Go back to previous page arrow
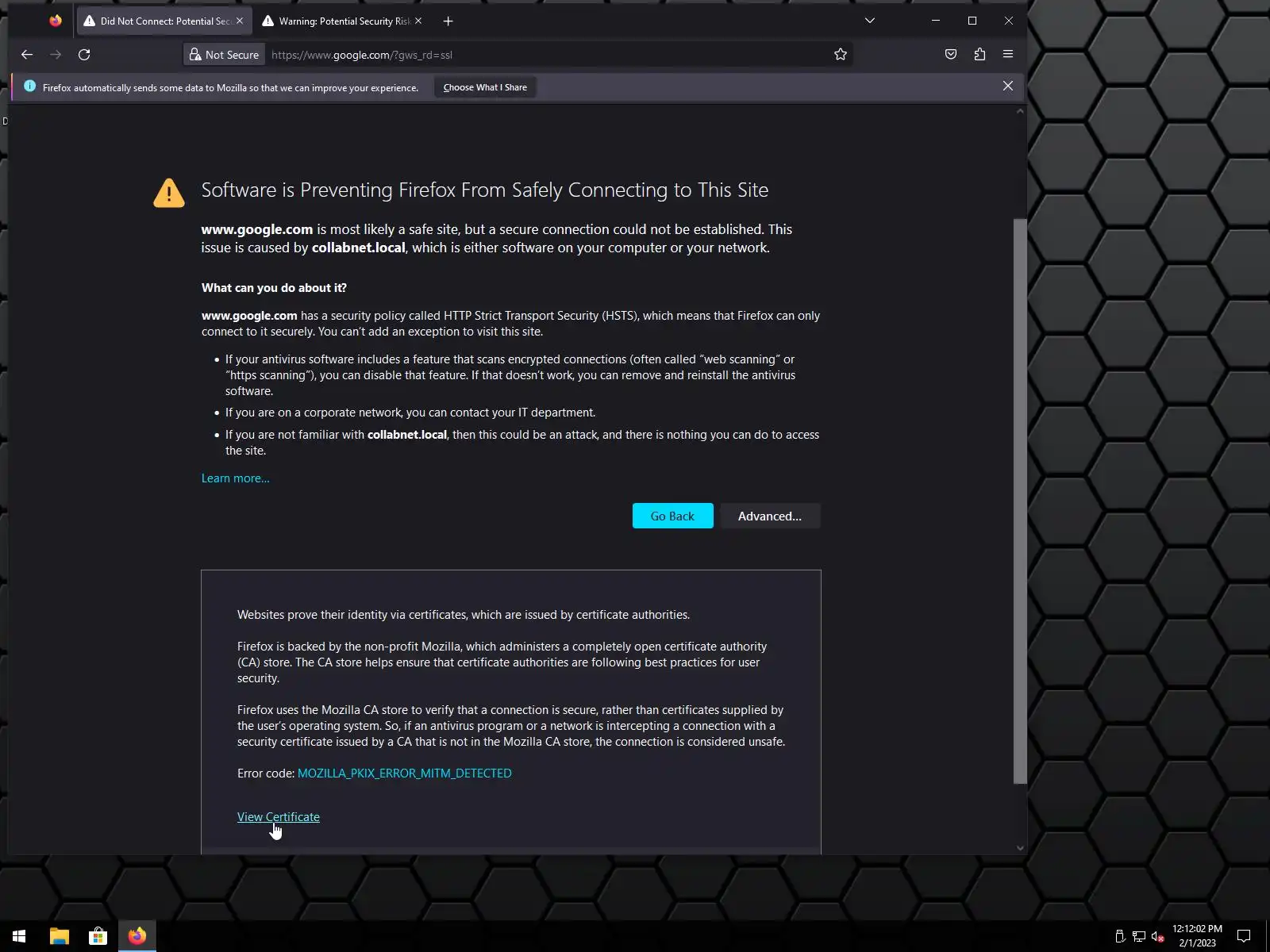Screen dimensions: 1270x952 click(x=27, y=55)
